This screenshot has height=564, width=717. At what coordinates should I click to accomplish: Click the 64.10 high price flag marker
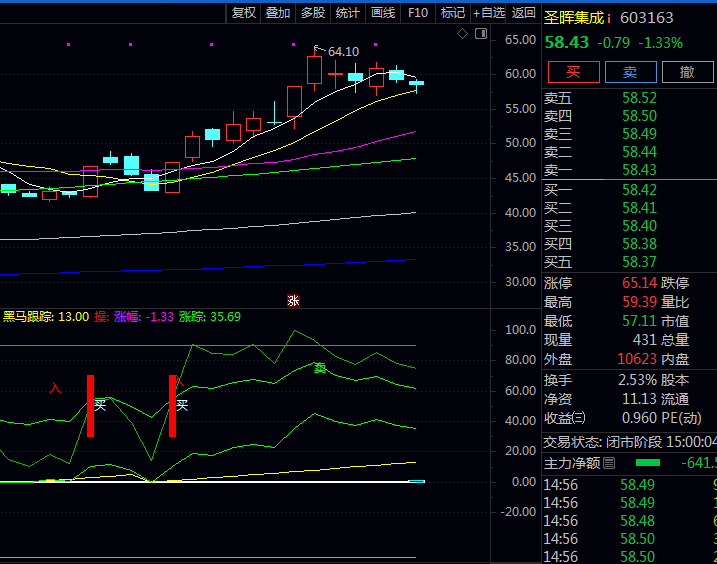tap(318, 49)
